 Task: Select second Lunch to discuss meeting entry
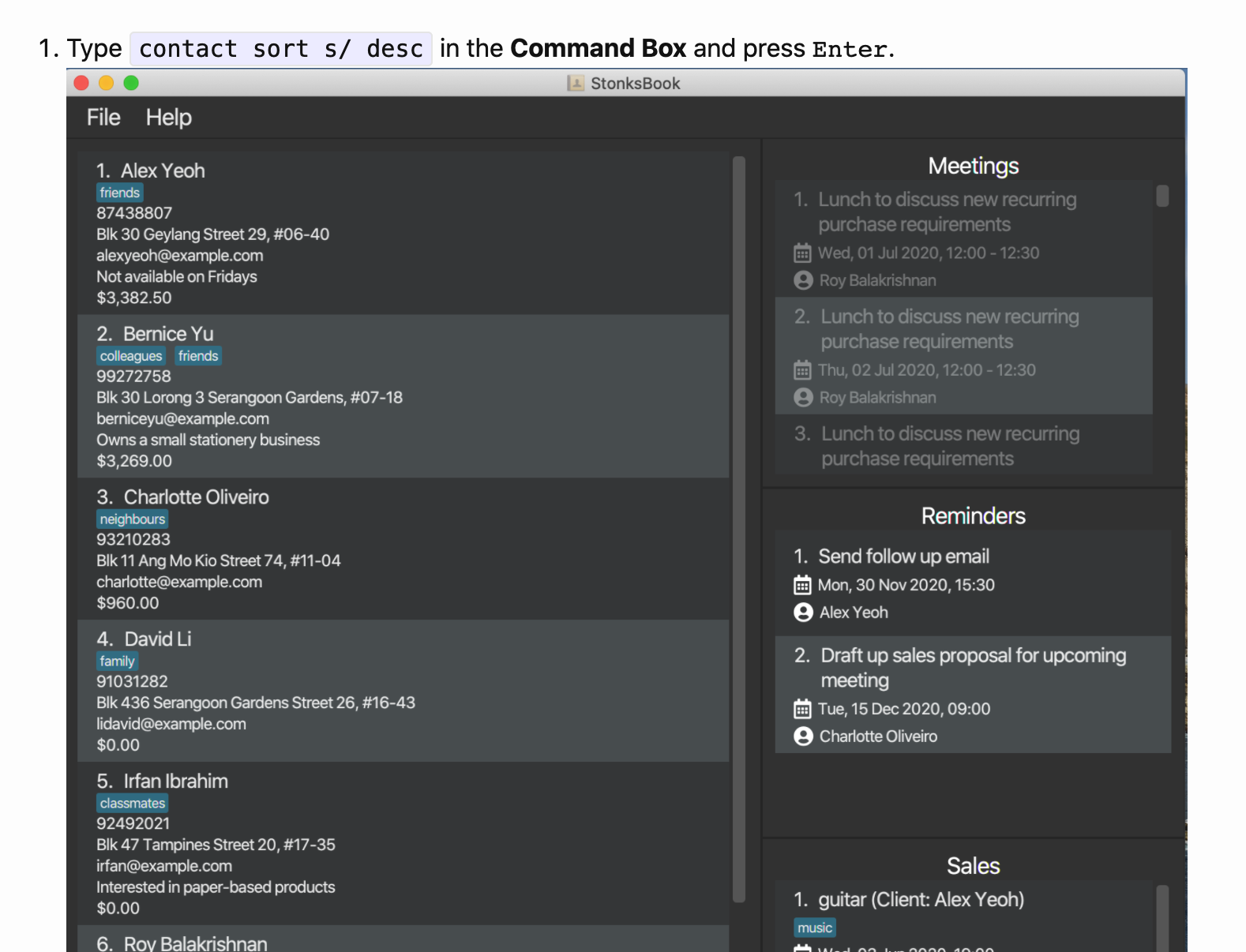(x=963, y=356)
